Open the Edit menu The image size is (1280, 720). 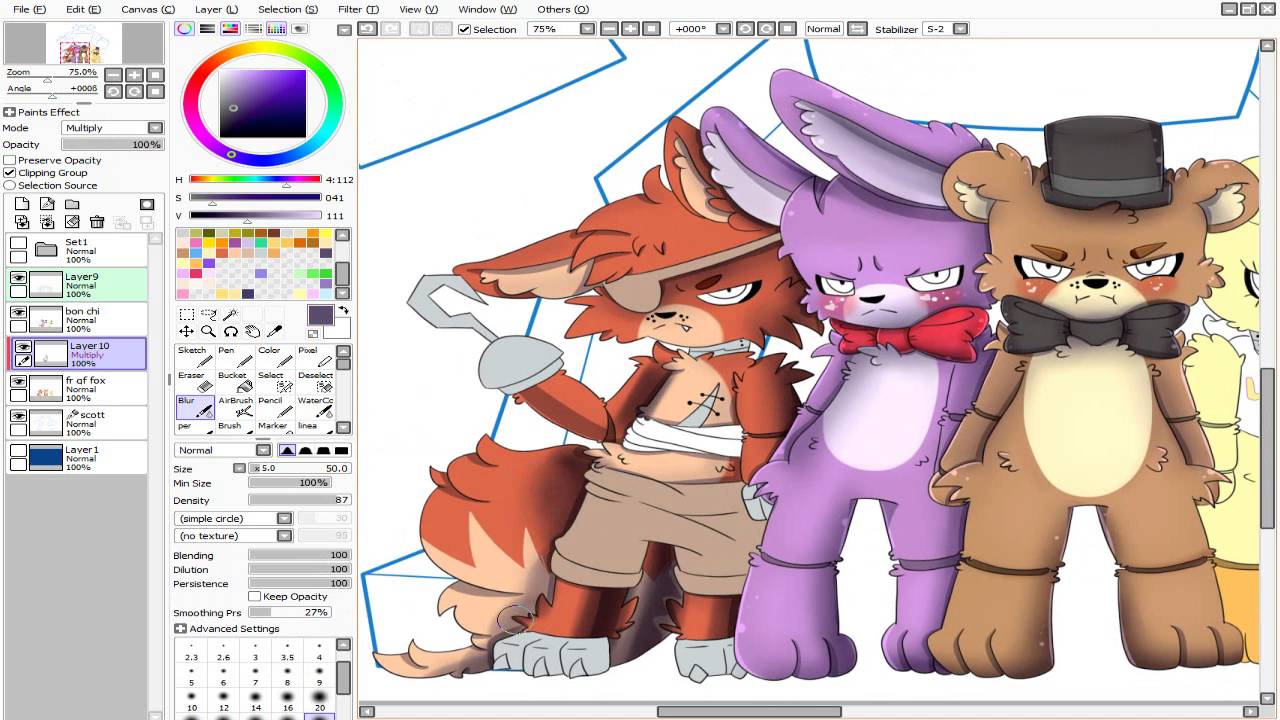tap(83, 9)
